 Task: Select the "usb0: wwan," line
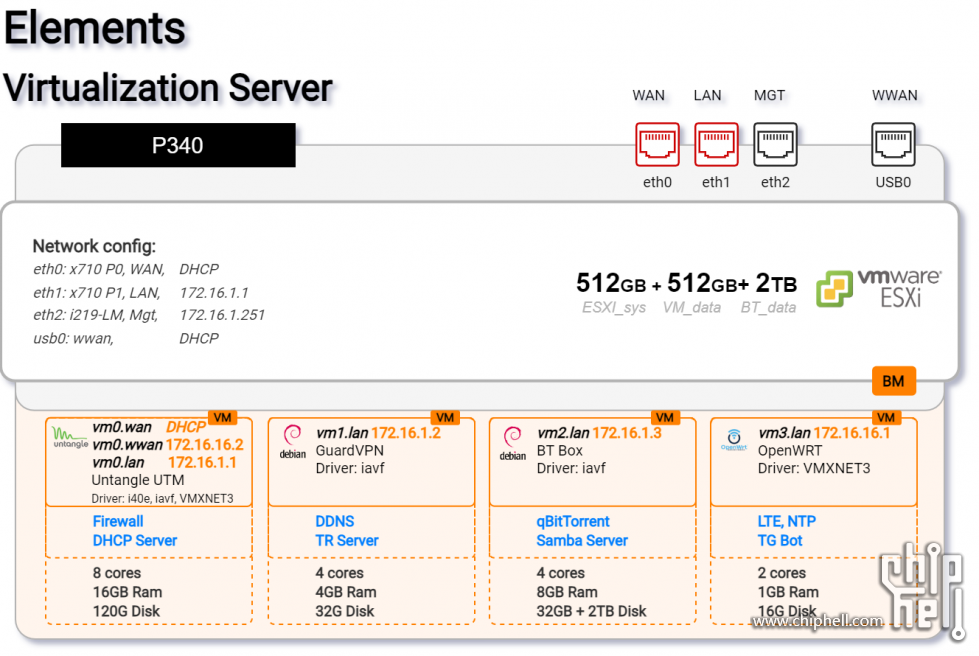coord(74,338)
